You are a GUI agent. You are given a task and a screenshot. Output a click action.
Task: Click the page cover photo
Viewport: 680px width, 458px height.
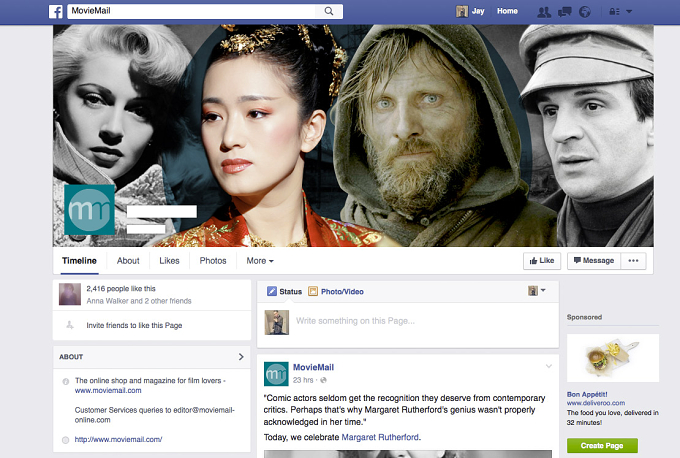pyautogui.click(x=353, y=135)
